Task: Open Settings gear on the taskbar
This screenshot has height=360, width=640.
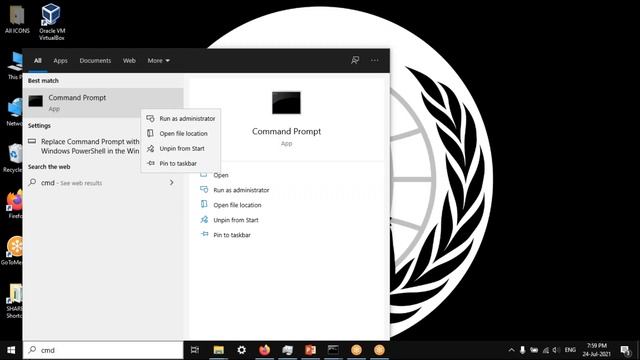Action: [x=241, y=350]
